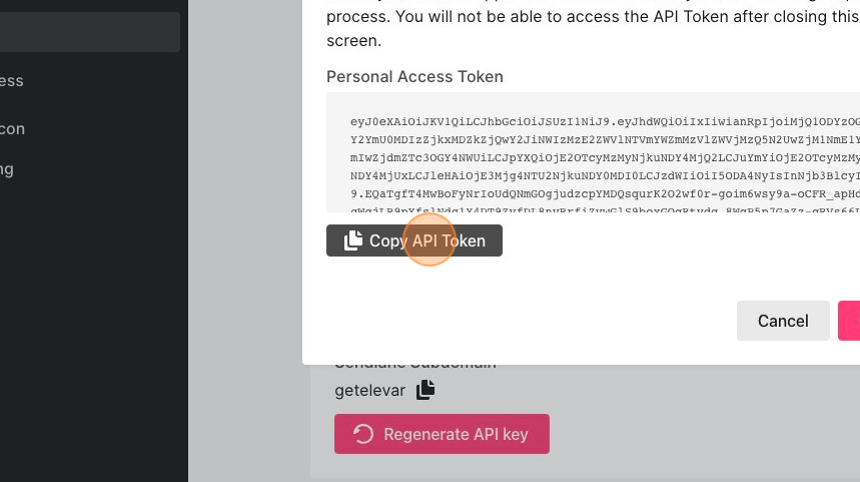Screen dimensions: 860x482
Task: Click the circular arrow icon in Regenerate API key
Action: (363, 434)
